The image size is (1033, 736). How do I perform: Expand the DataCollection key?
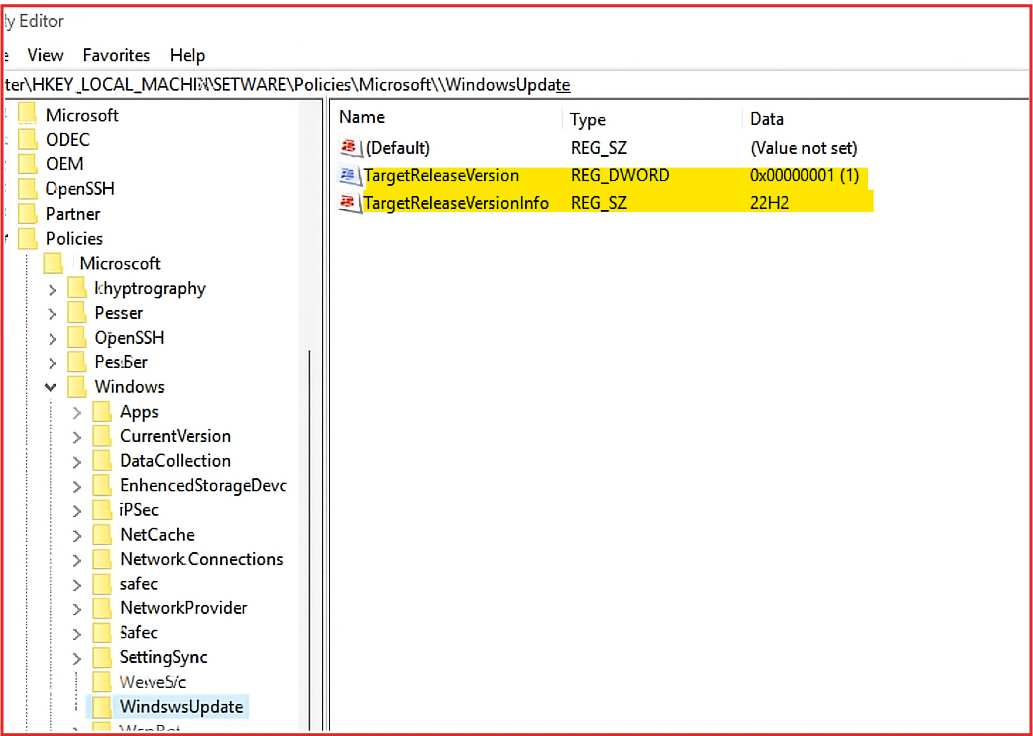(77, 462)
